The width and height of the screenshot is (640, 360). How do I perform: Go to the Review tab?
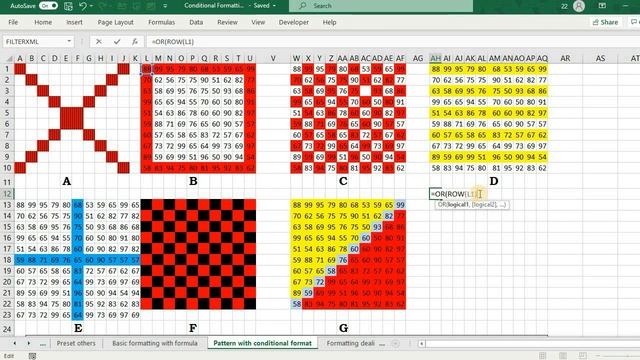point(227,22)
